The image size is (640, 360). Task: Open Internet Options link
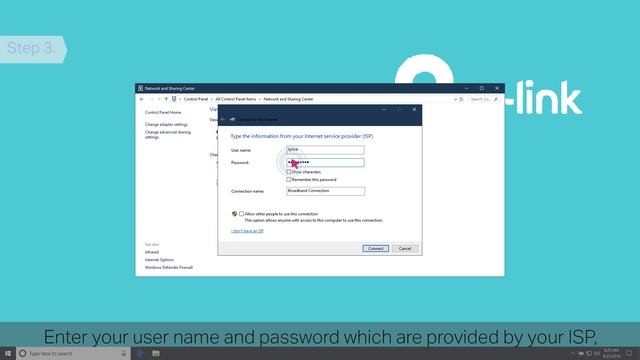[159, 260]
